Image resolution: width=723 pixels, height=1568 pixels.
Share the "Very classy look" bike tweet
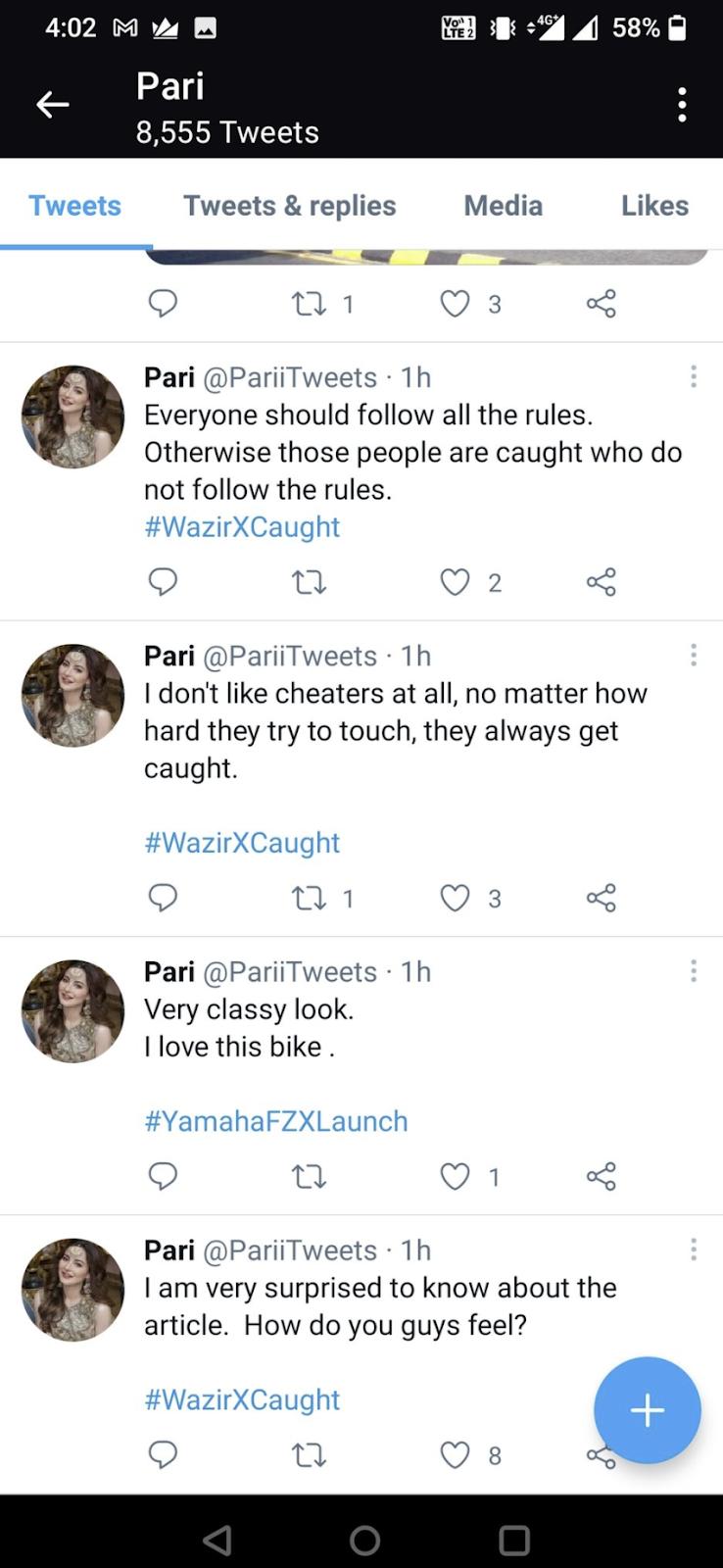click(601, 1177)
